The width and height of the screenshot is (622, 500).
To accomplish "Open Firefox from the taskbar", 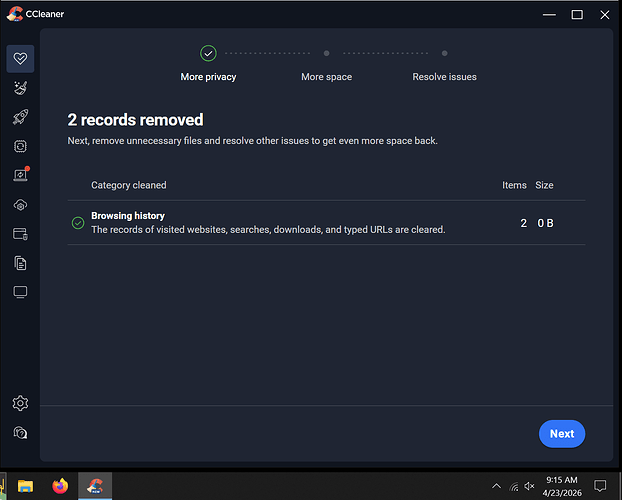I will (x=60, y=486).
